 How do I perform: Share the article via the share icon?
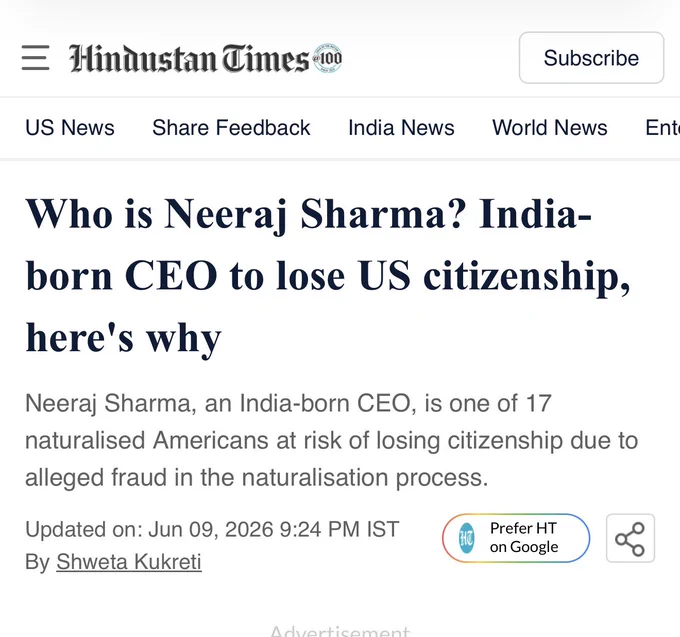pos(630,538)
